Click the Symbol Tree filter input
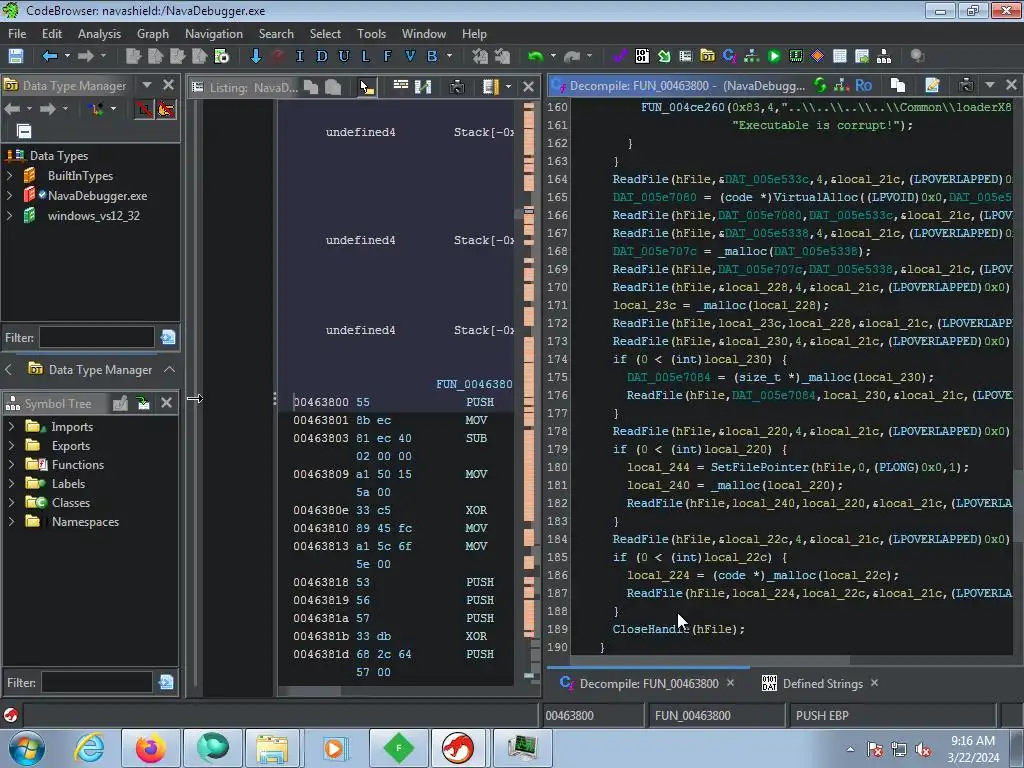The height and width of the screenshot is (768, 1024). pos(97,682)
